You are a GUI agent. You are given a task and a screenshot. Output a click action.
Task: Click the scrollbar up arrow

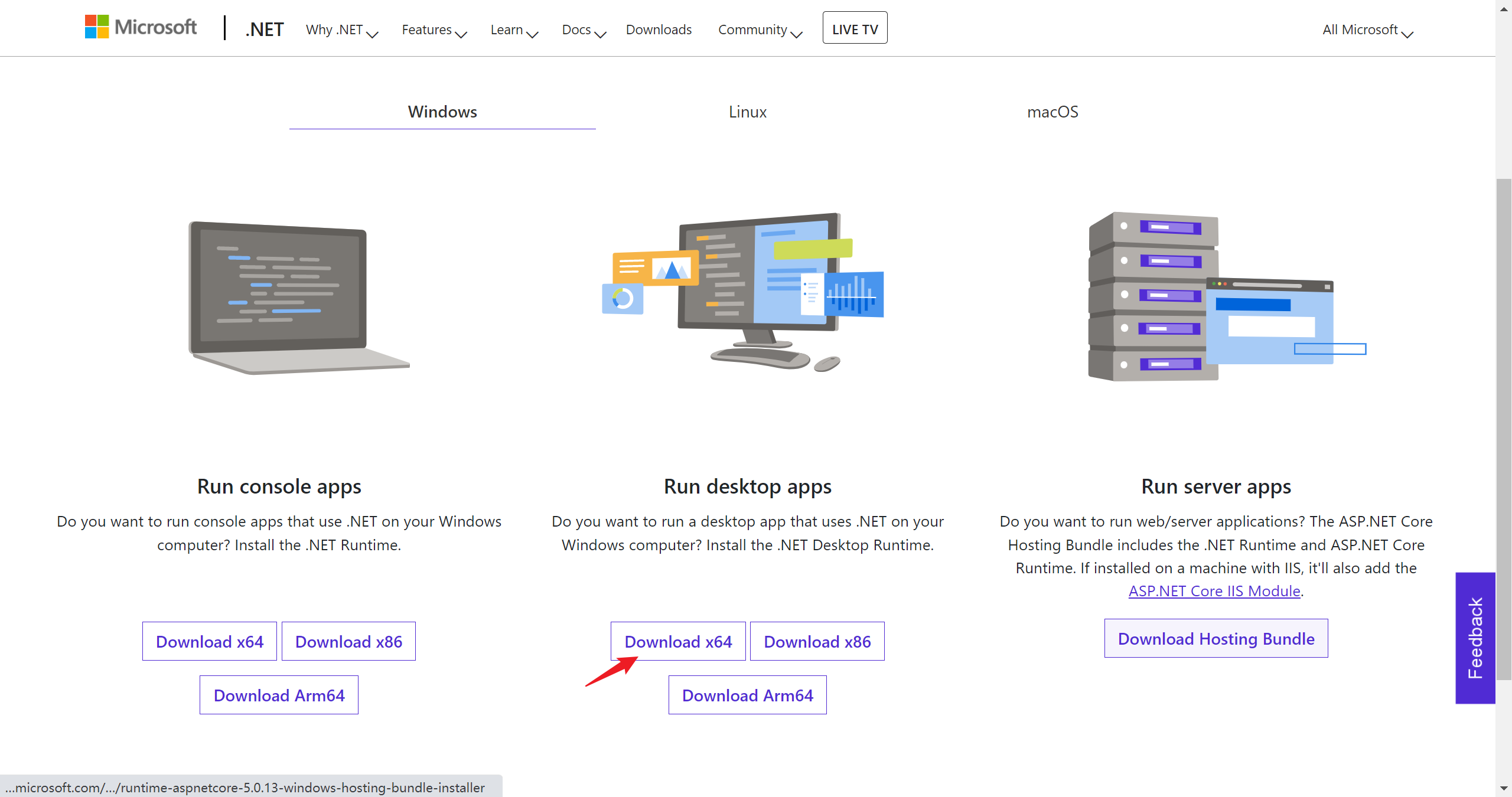1504,8
